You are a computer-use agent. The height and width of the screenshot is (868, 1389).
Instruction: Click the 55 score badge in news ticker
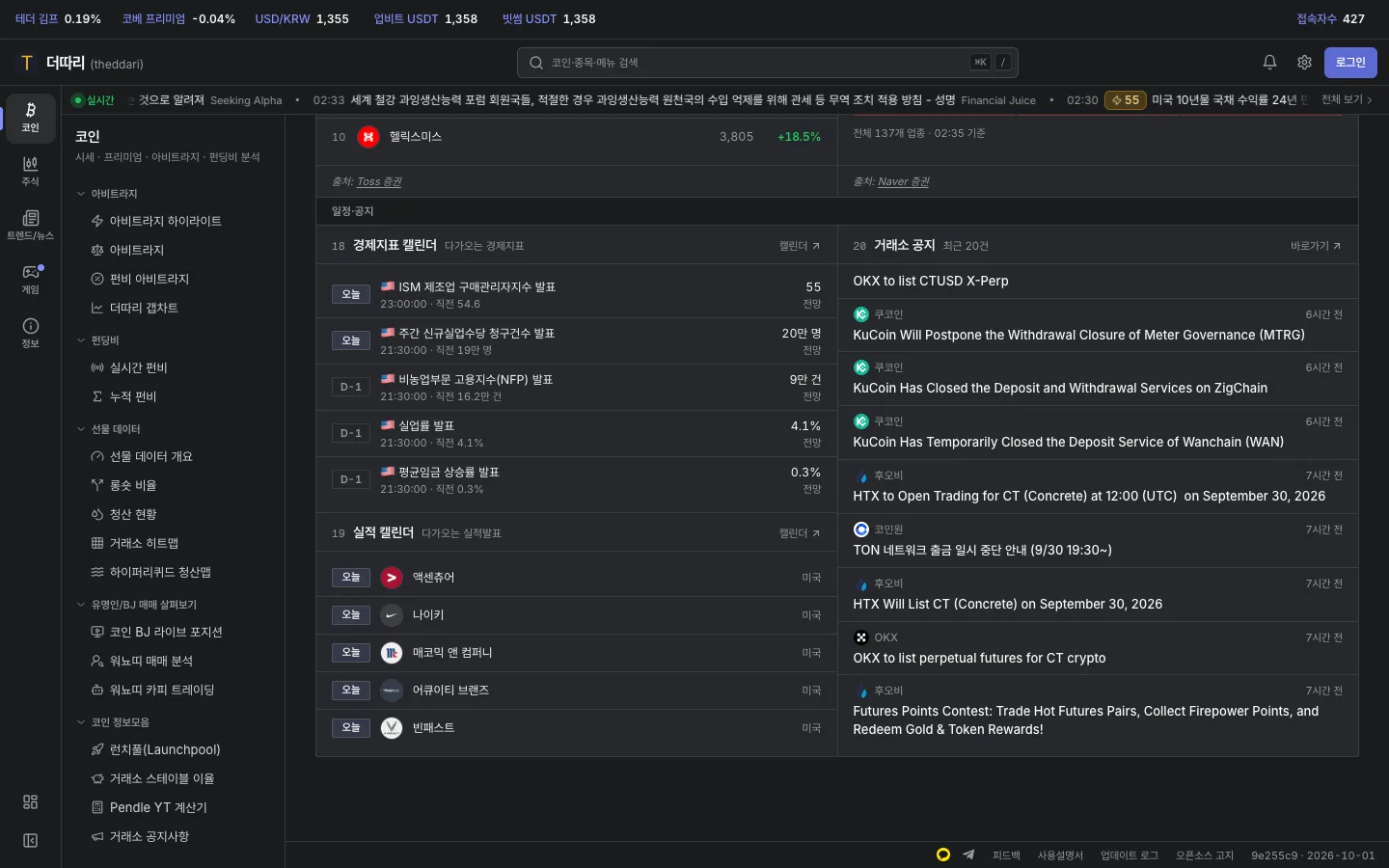1125,100
